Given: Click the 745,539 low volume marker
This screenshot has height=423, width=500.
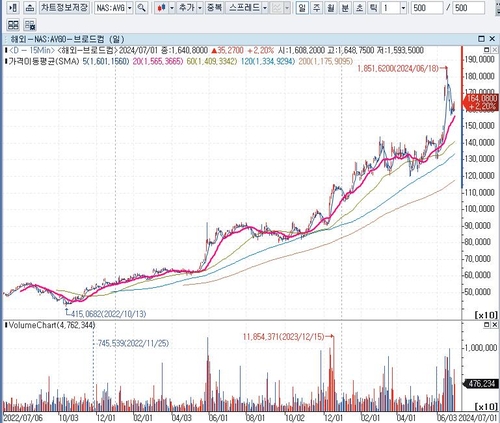Looking at the screenshot, I should tap(133, 343).
